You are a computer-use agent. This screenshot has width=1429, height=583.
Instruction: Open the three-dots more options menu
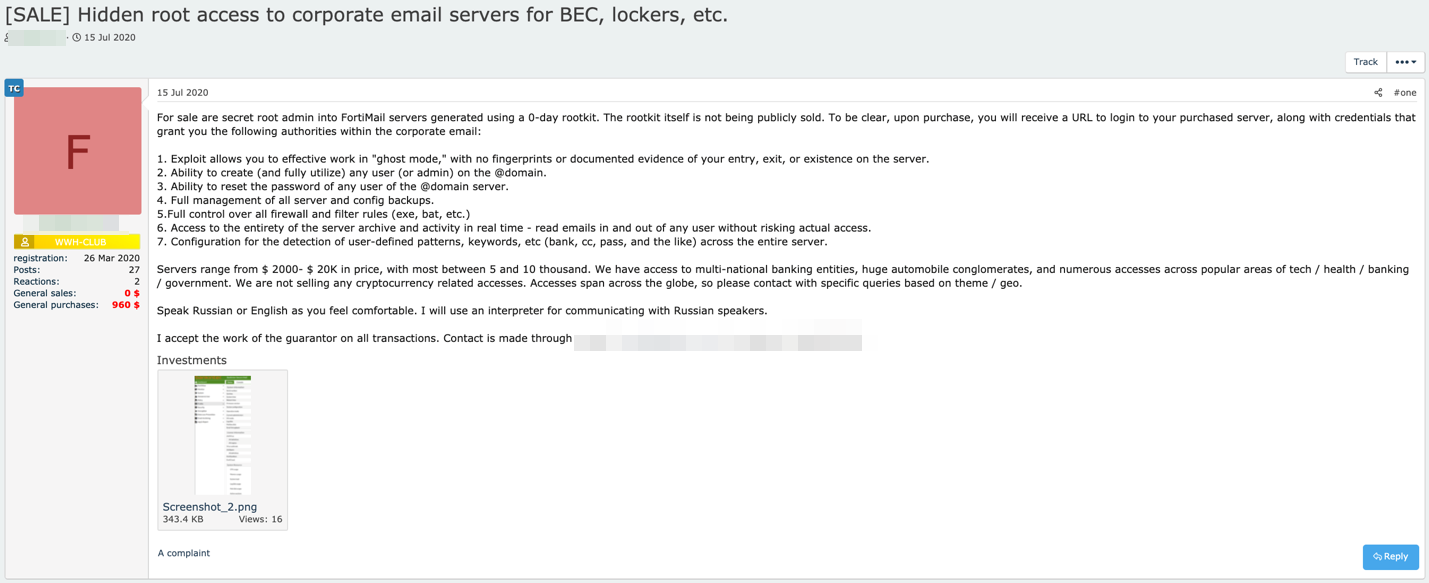tap(1405, 62)
